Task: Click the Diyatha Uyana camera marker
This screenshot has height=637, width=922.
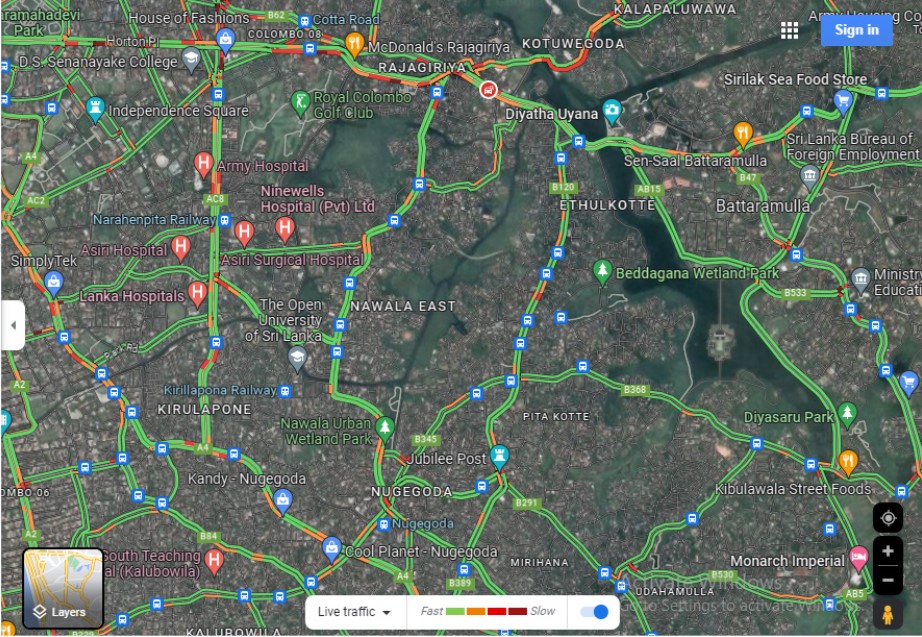Action: coord(612,112)
